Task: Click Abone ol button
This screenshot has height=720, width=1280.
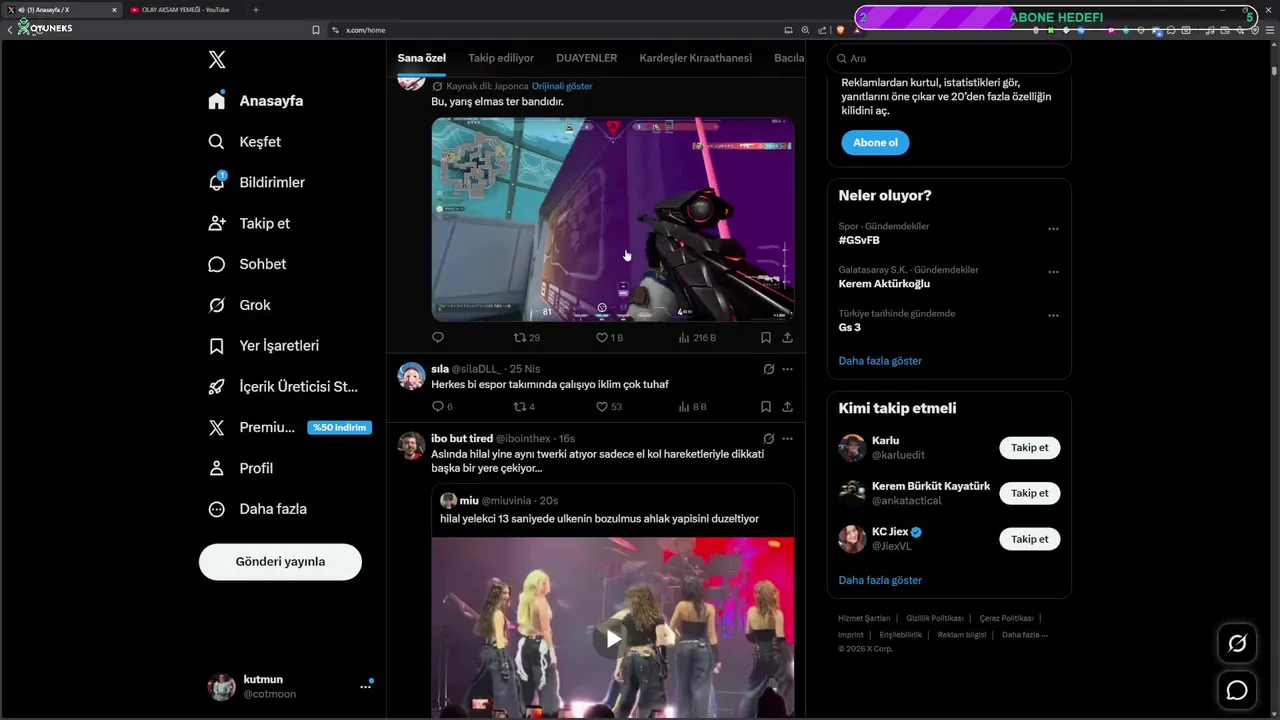Action: pyautogui.click(x=875, y=143)
